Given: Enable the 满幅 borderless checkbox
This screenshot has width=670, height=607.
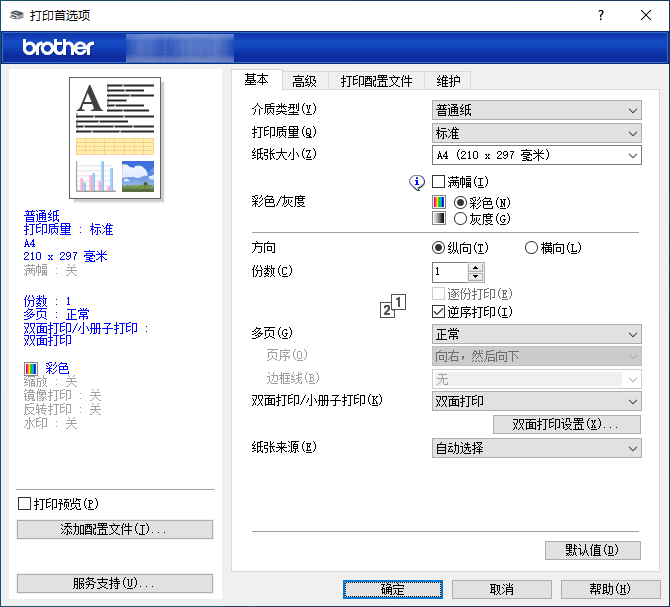Looking at the screenshot, I should (x=438, y=182).
